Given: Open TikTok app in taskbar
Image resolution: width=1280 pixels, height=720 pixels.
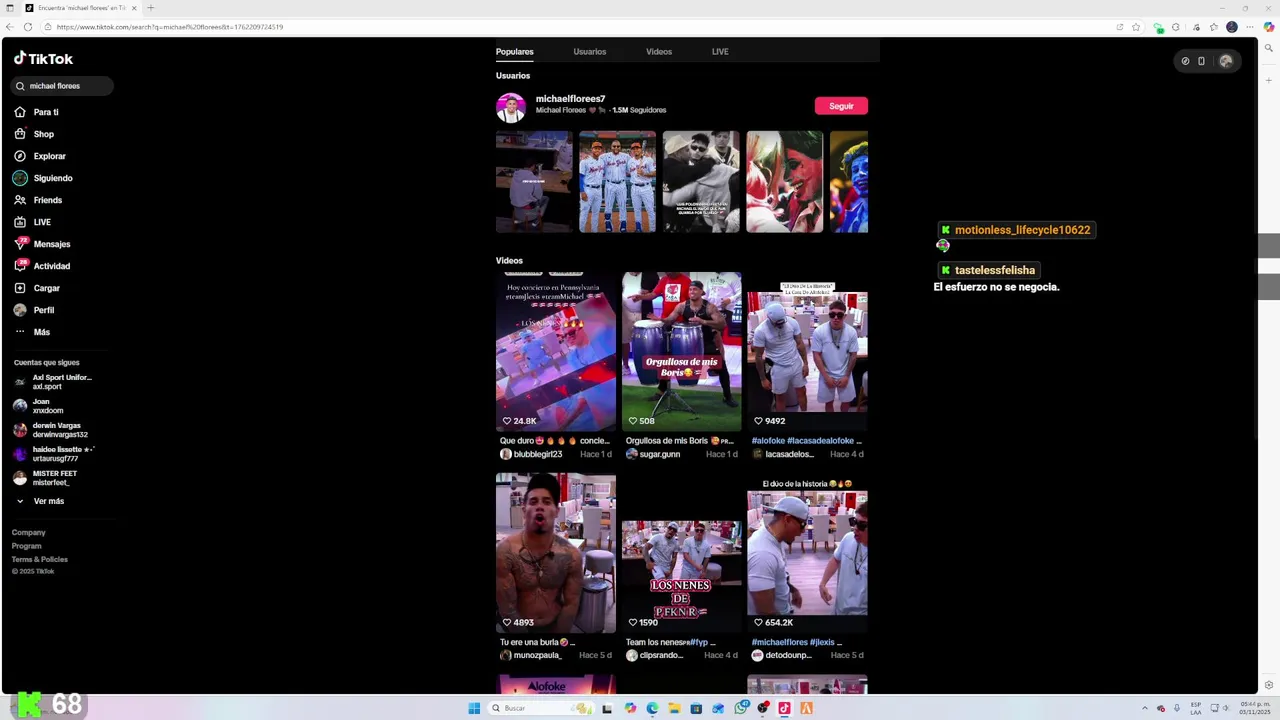Looking at the screenshot, I should coord(784,708).
